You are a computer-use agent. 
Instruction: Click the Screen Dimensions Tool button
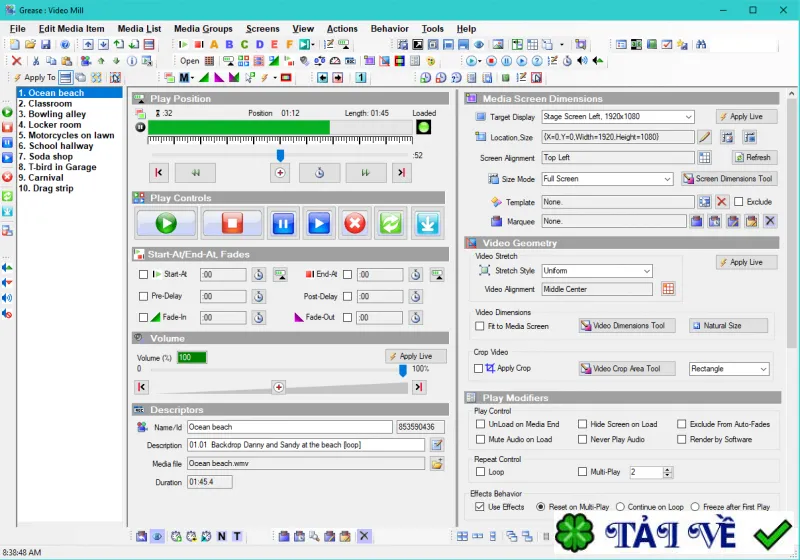click(x=728, y=179)
